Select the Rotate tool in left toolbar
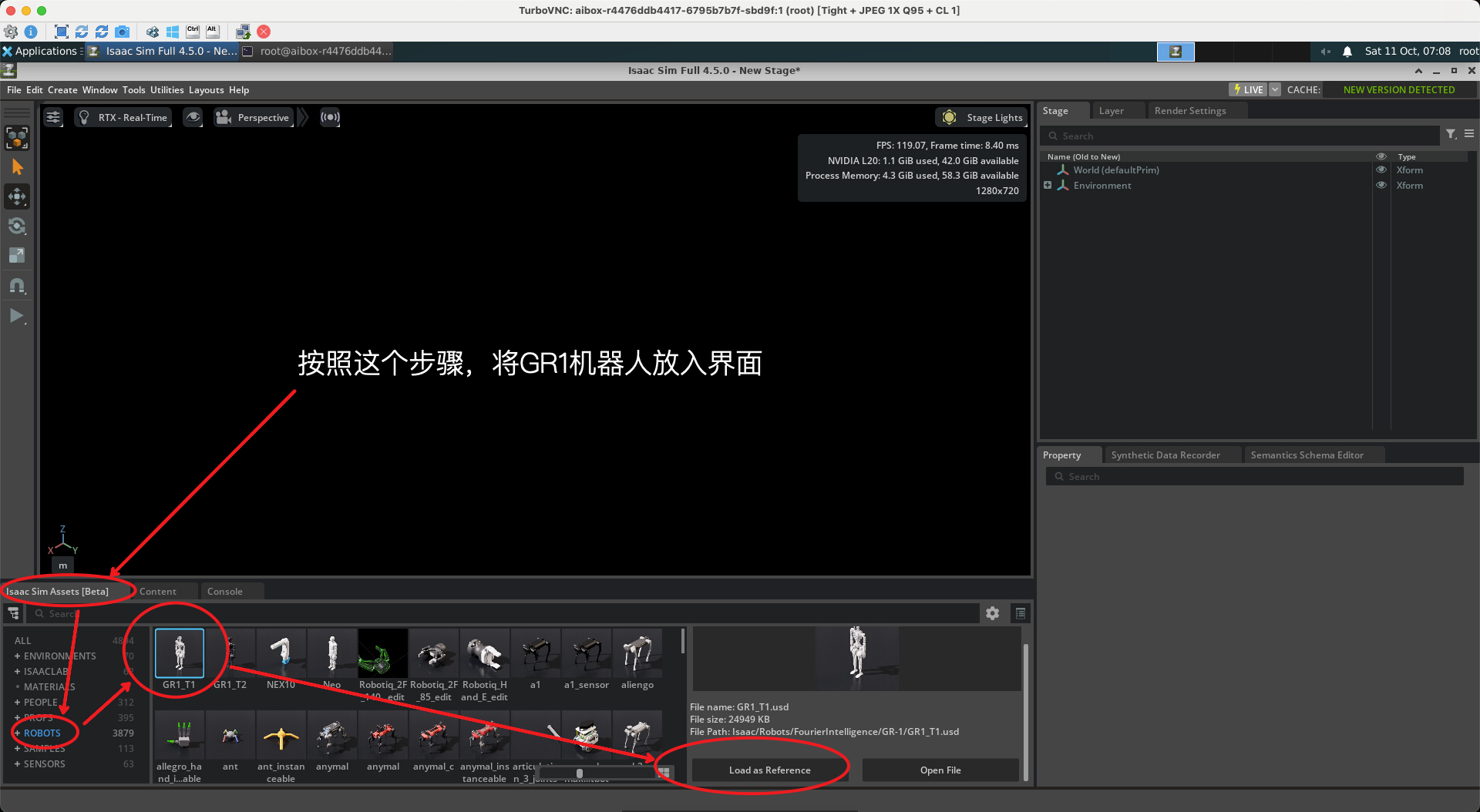This screenshot has width=1480, height=812. click(17, 226)
